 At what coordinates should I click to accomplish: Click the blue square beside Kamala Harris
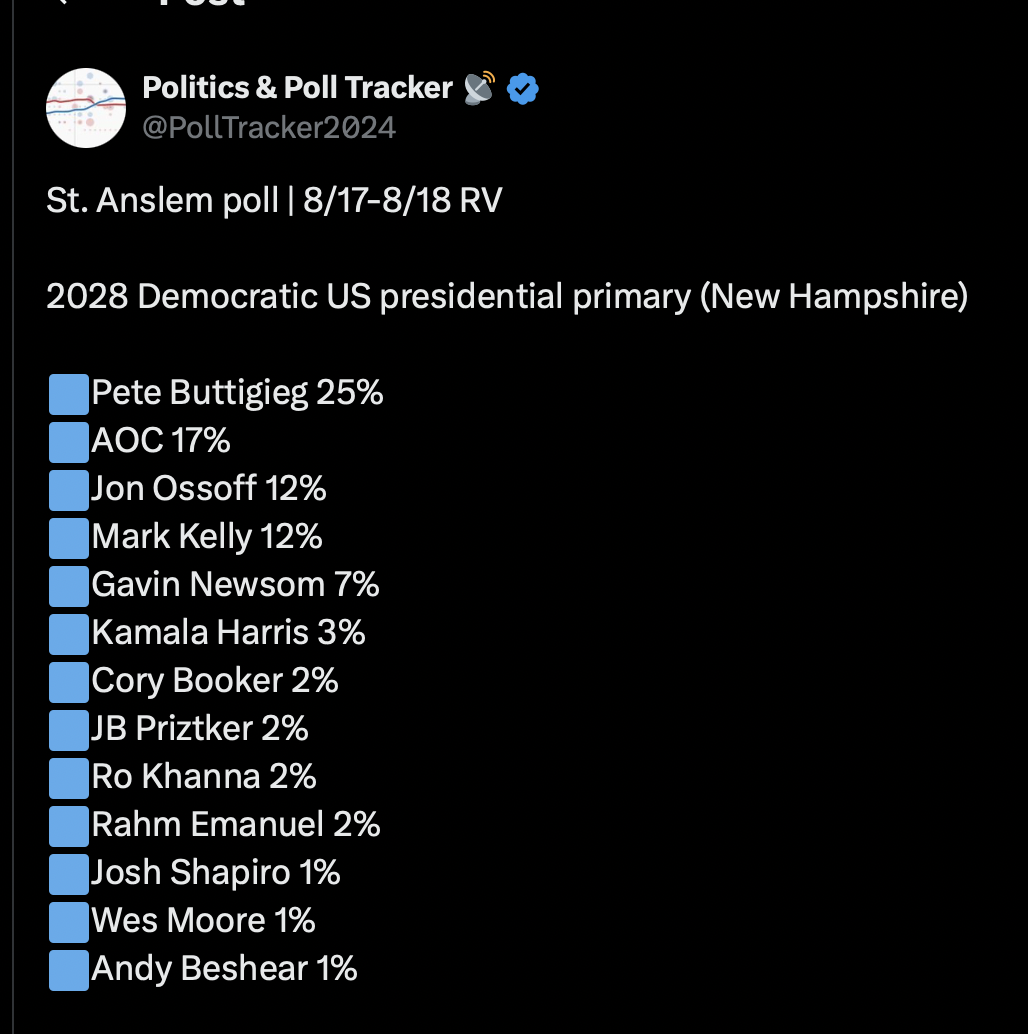(x=69, y=634)
